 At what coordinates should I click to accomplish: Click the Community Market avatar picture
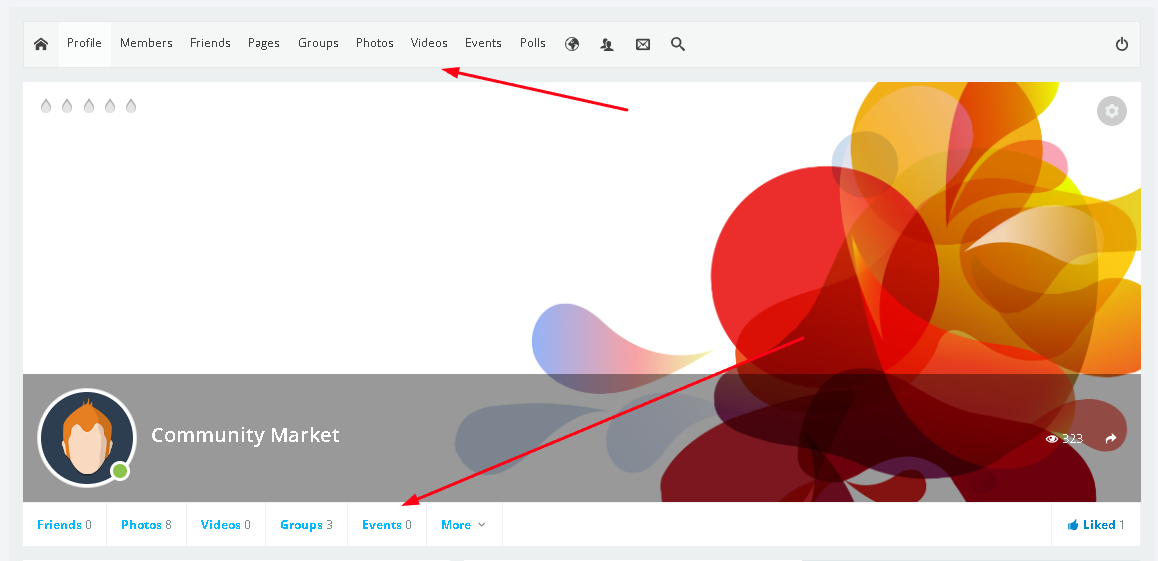[x=86, y=437]
